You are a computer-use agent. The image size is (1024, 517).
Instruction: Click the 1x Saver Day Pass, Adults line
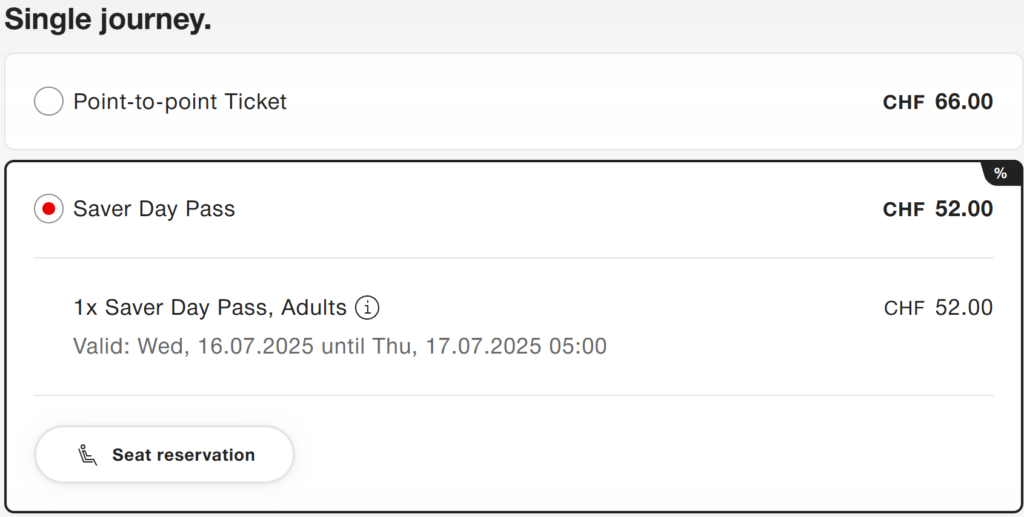(x=210, y=307)
